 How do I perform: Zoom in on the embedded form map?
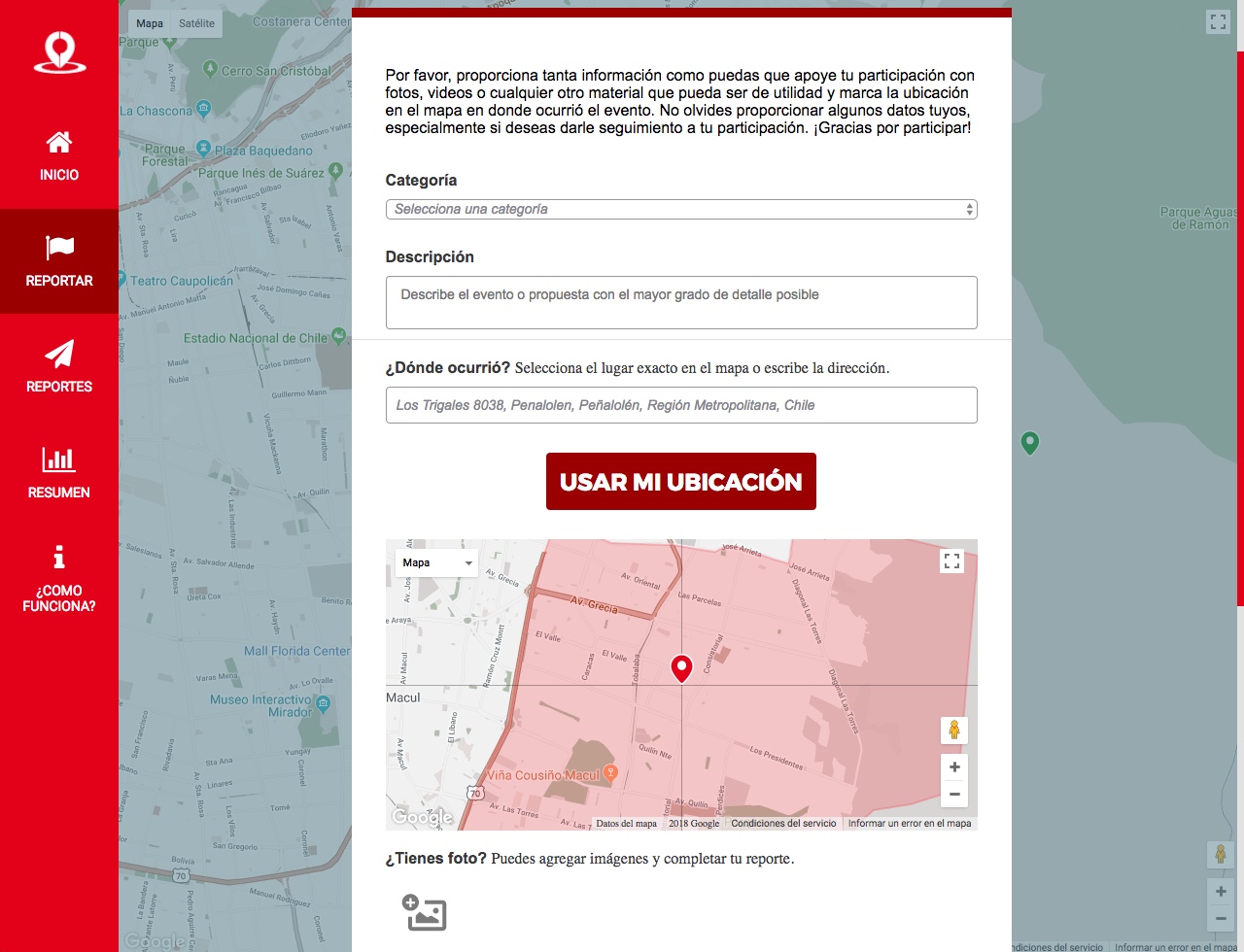pos(954,767)
